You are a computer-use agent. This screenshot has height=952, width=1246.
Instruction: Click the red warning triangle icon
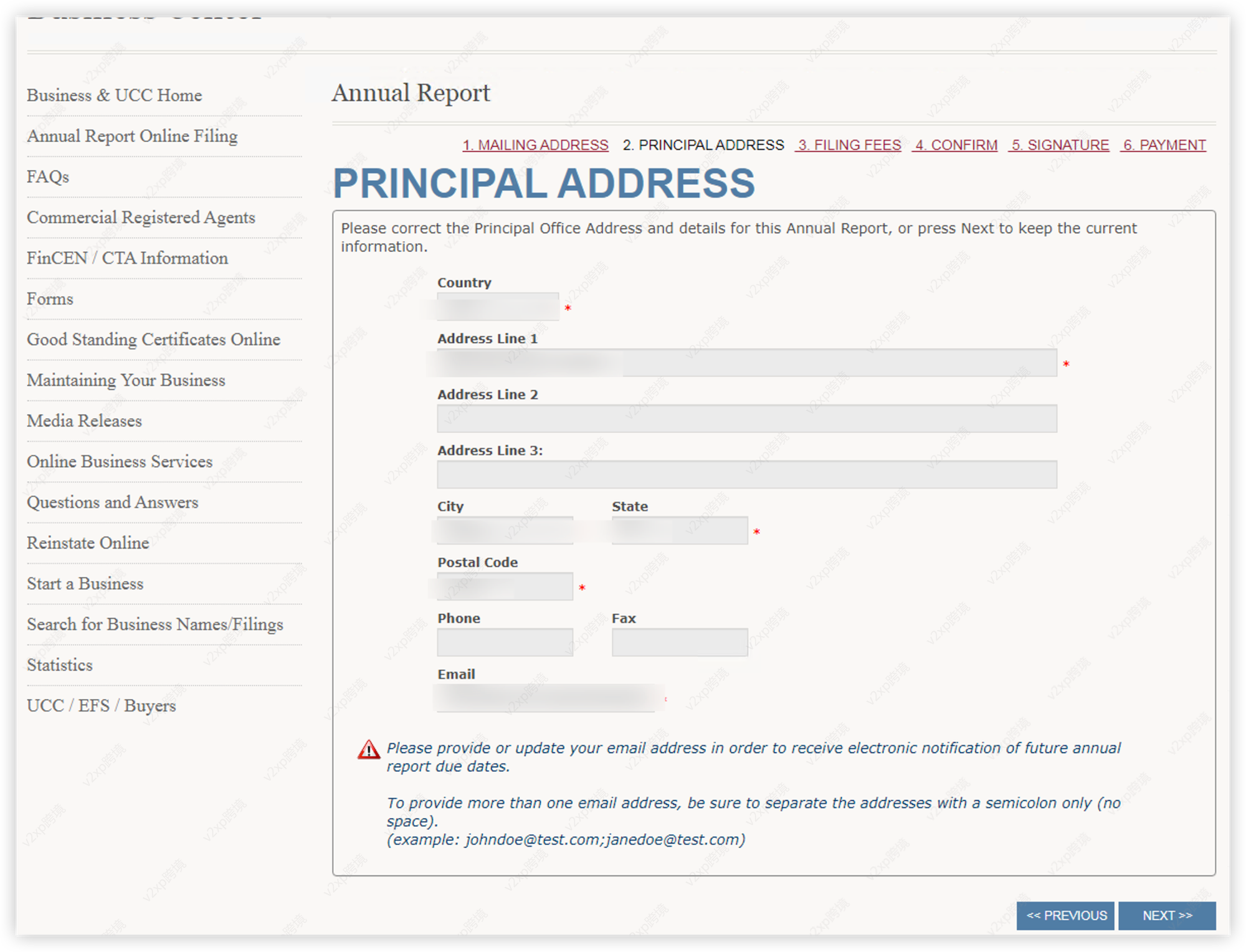tap(369, 750)
